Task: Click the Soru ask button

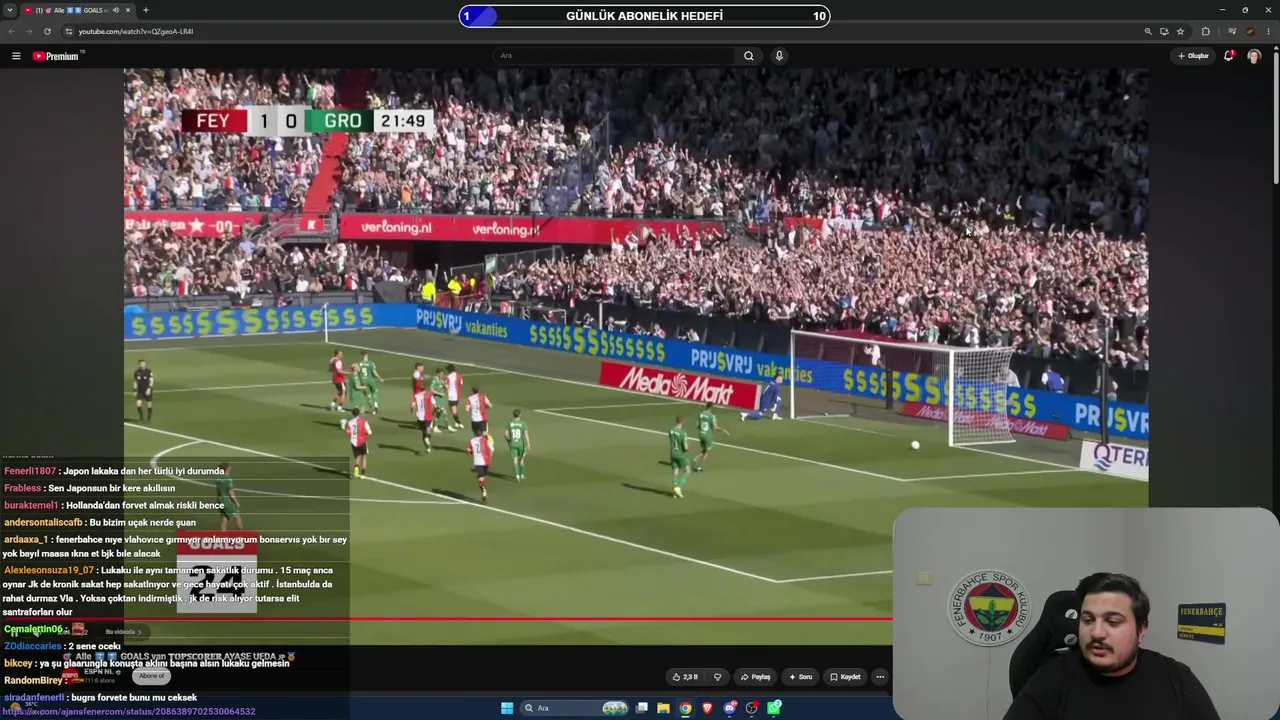Action: point(800,677)
